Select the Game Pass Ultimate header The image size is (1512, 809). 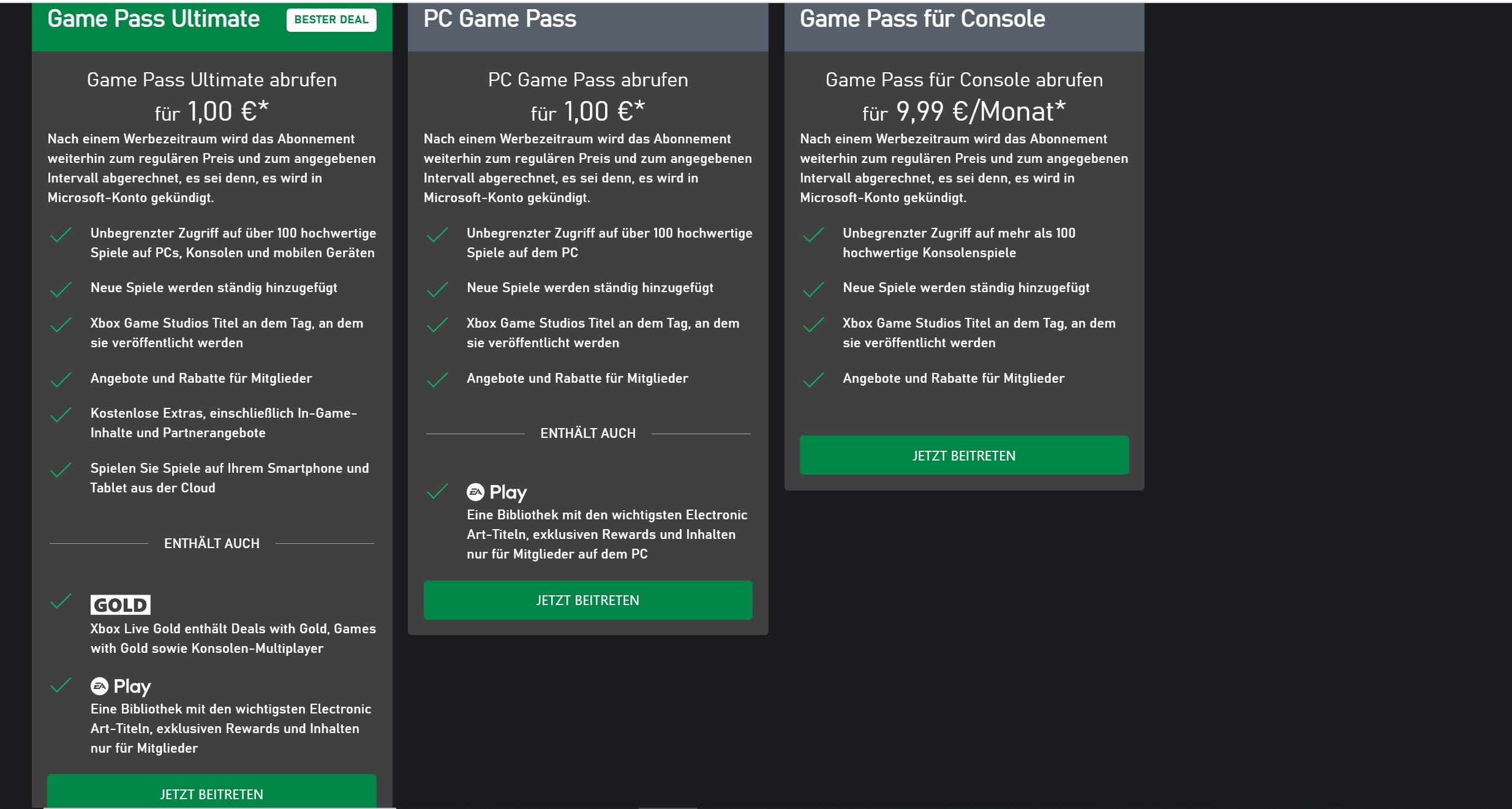pos(154,19)
